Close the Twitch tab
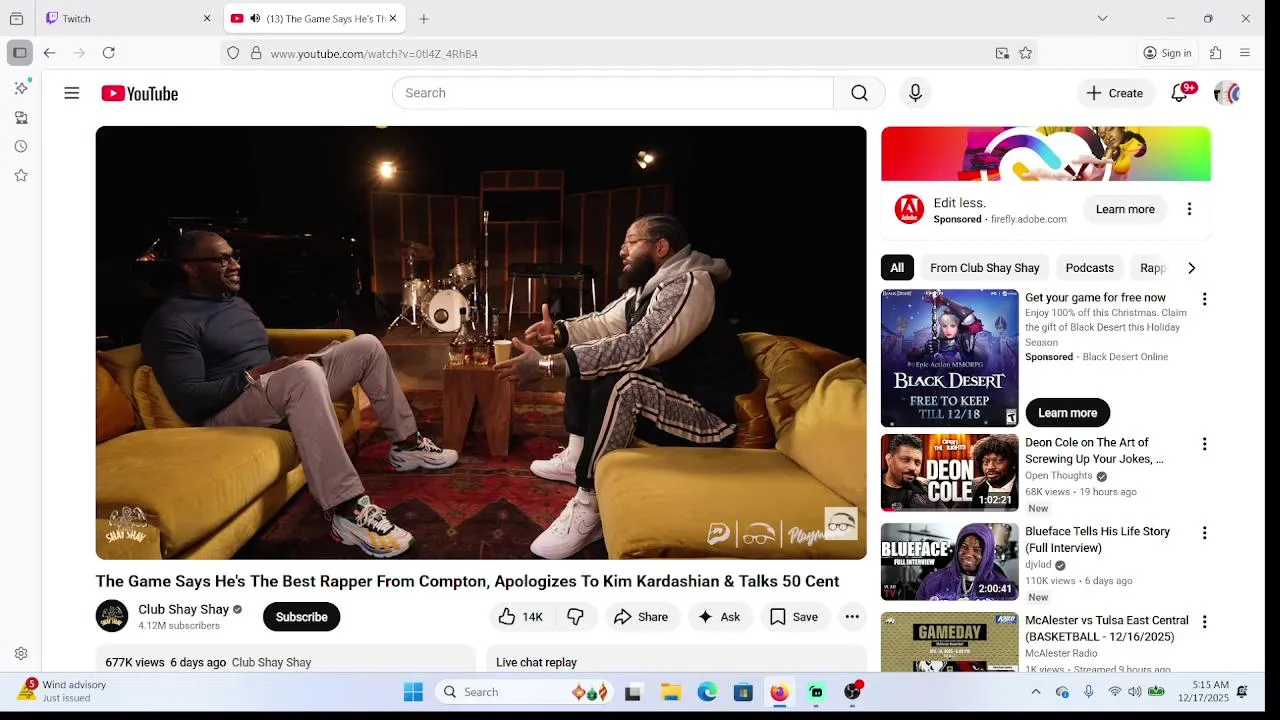 coord(207,18)
